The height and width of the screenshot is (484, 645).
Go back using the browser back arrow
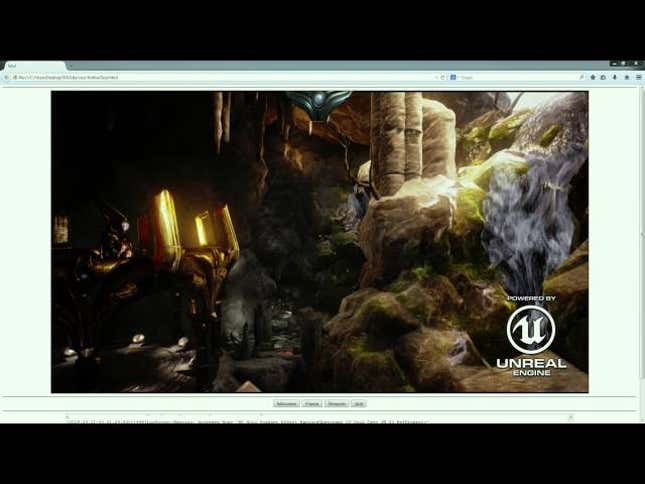click(x=6, y=77)
